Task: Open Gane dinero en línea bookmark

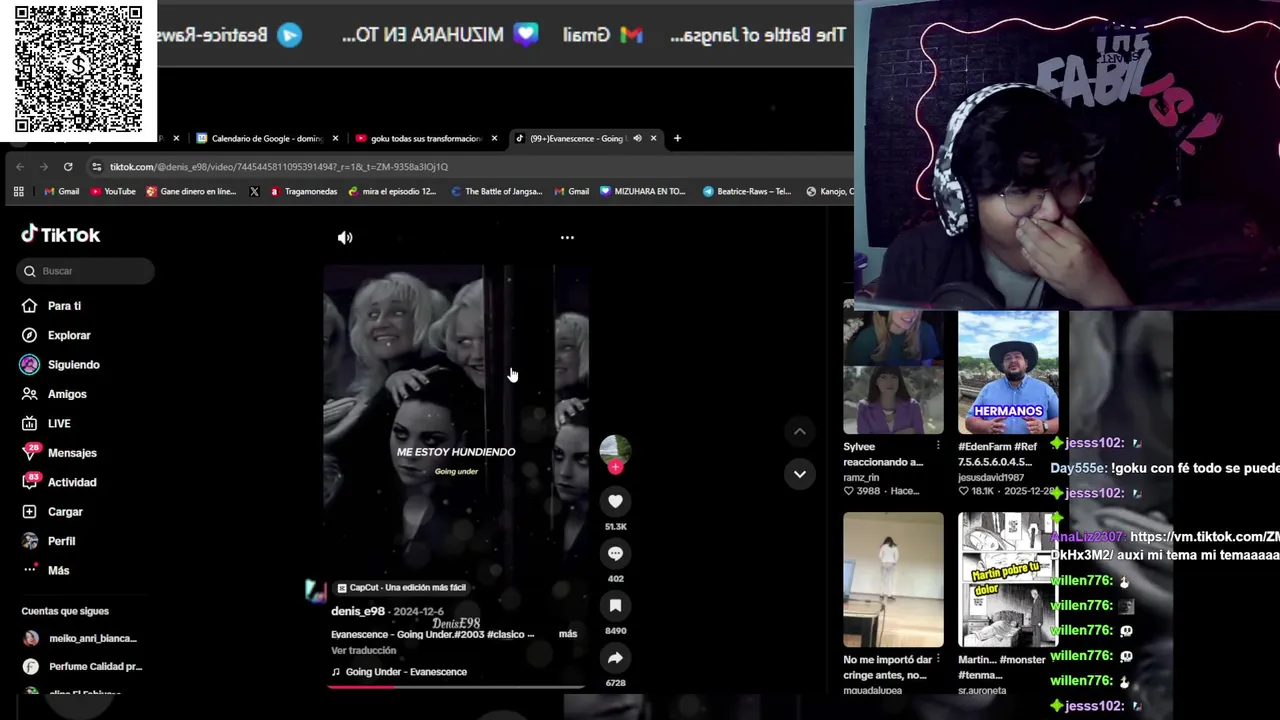Action: [x=191, y=191]
